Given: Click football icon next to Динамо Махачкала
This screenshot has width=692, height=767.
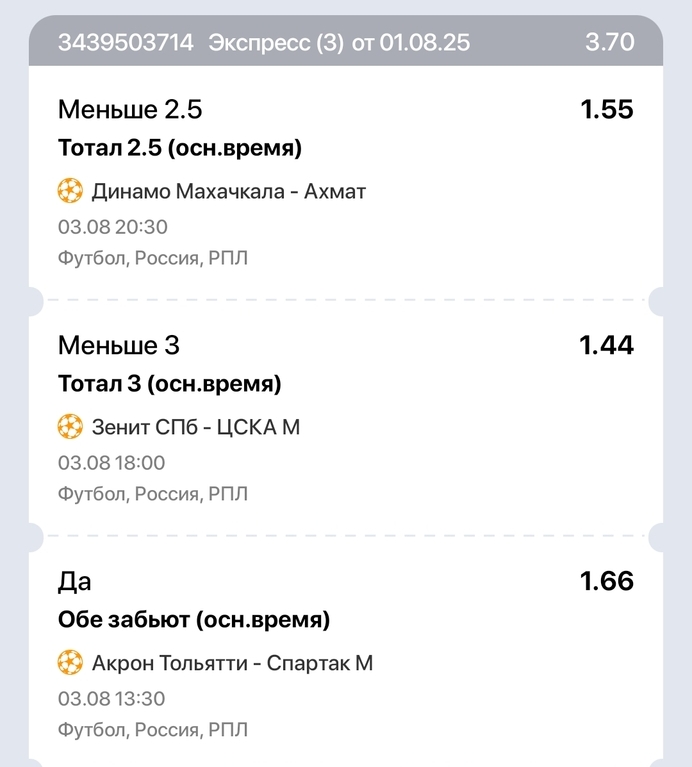Looking at the screenshot, I should (x=70, y=191).
